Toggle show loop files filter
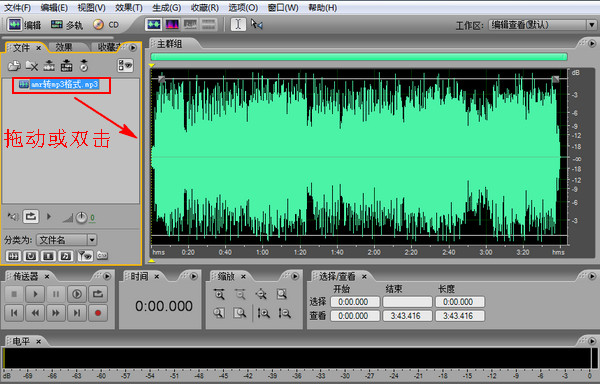The height and width of the screenshot is (384, 600). tap(31, 256)
